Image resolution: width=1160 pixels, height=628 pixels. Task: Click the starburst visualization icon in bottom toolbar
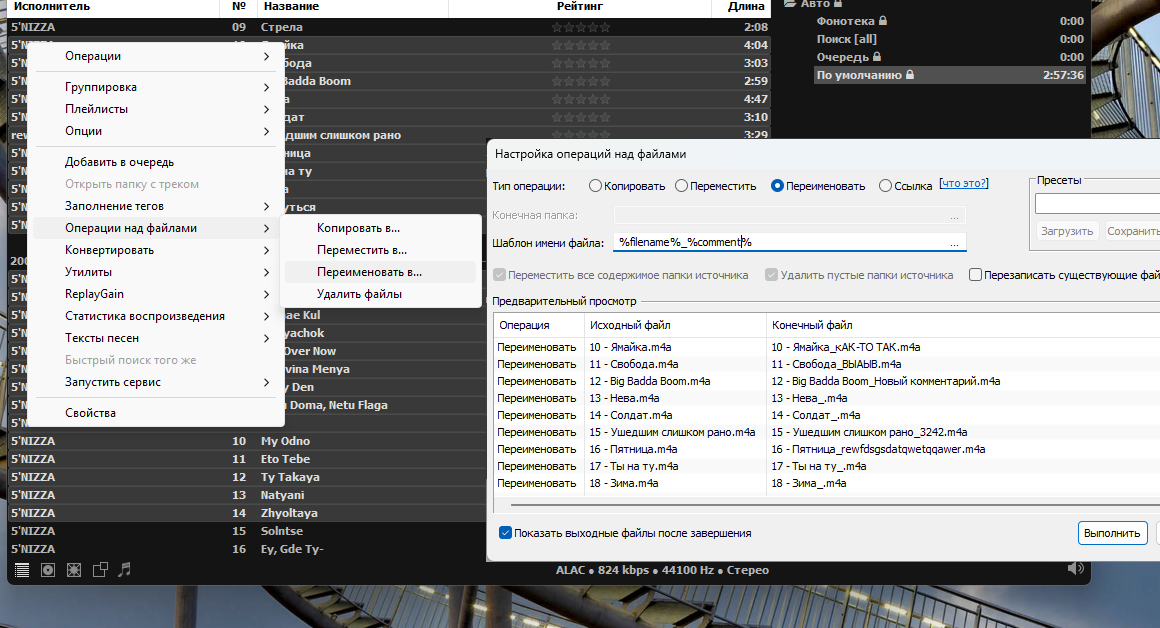click(73, 570)
